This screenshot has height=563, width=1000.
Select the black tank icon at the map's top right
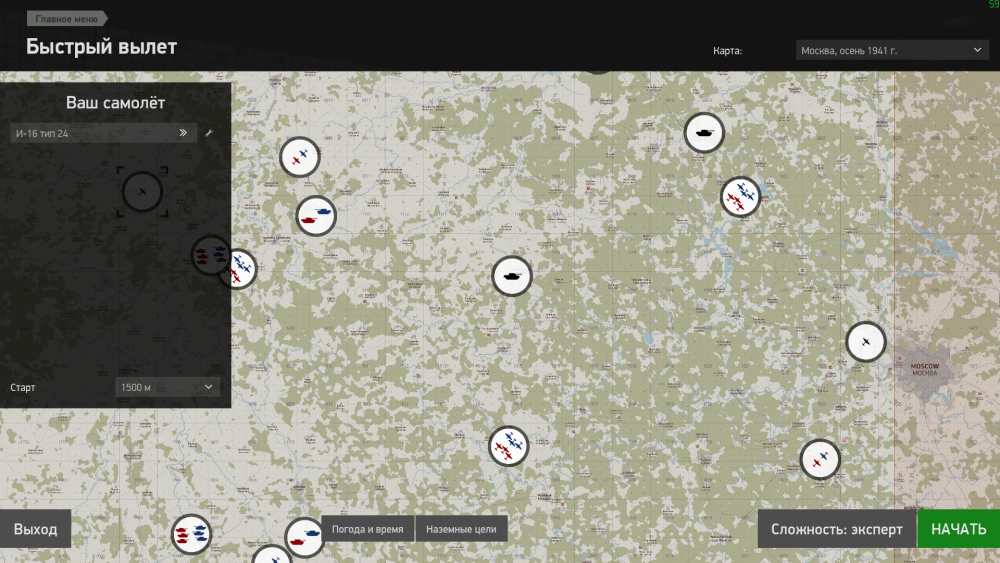pos(704,133)
